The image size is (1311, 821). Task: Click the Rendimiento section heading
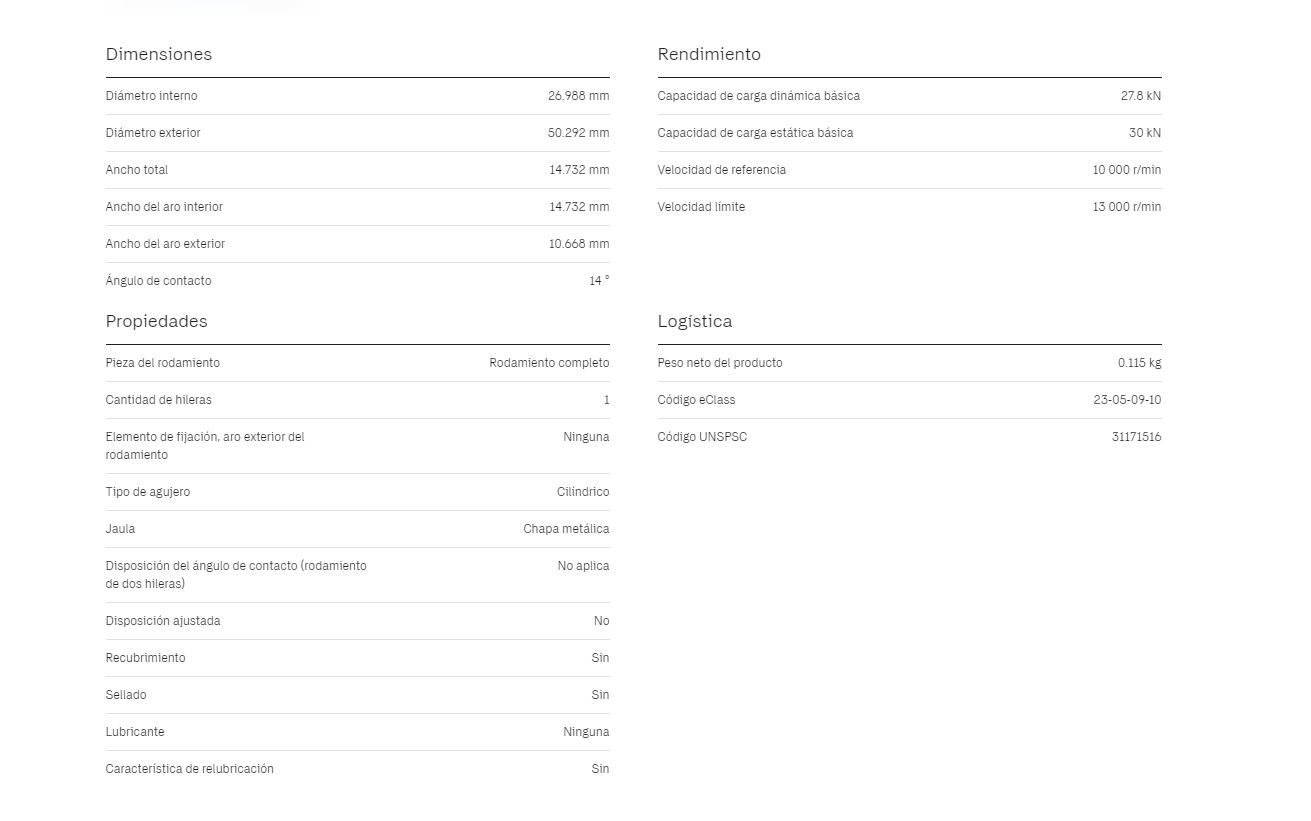709,54
